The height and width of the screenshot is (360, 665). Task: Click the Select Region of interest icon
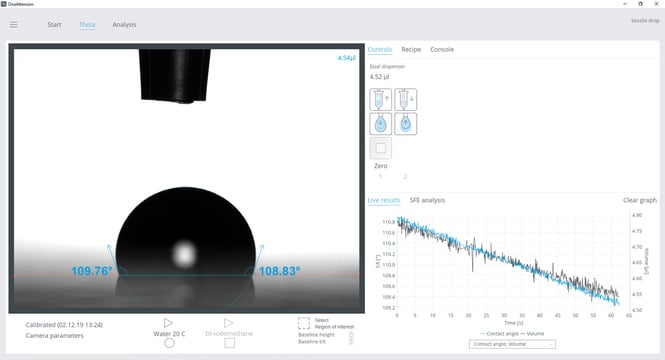304,324
